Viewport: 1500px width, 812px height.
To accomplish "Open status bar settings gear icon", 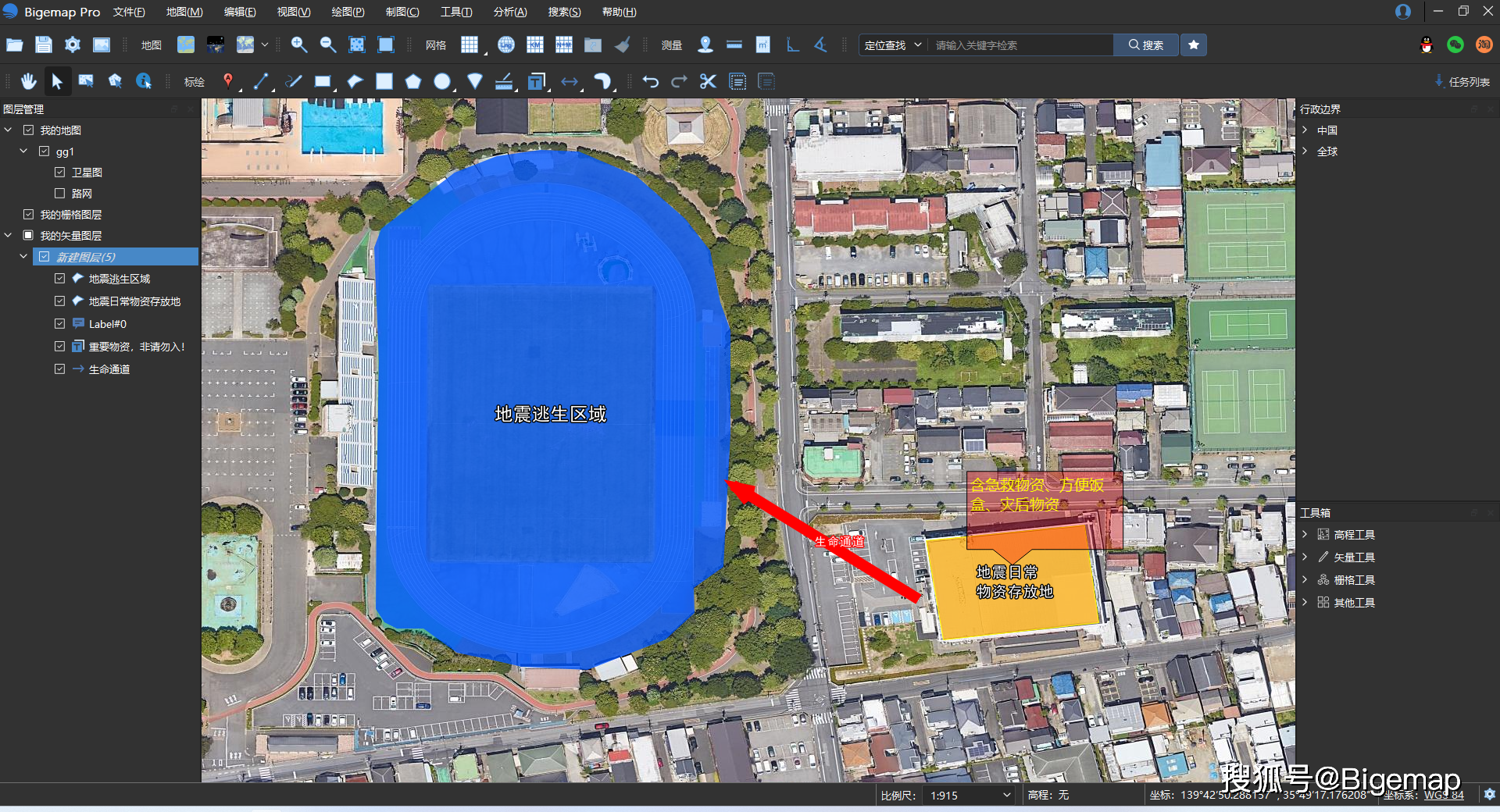I will [x=1489, y=795].
